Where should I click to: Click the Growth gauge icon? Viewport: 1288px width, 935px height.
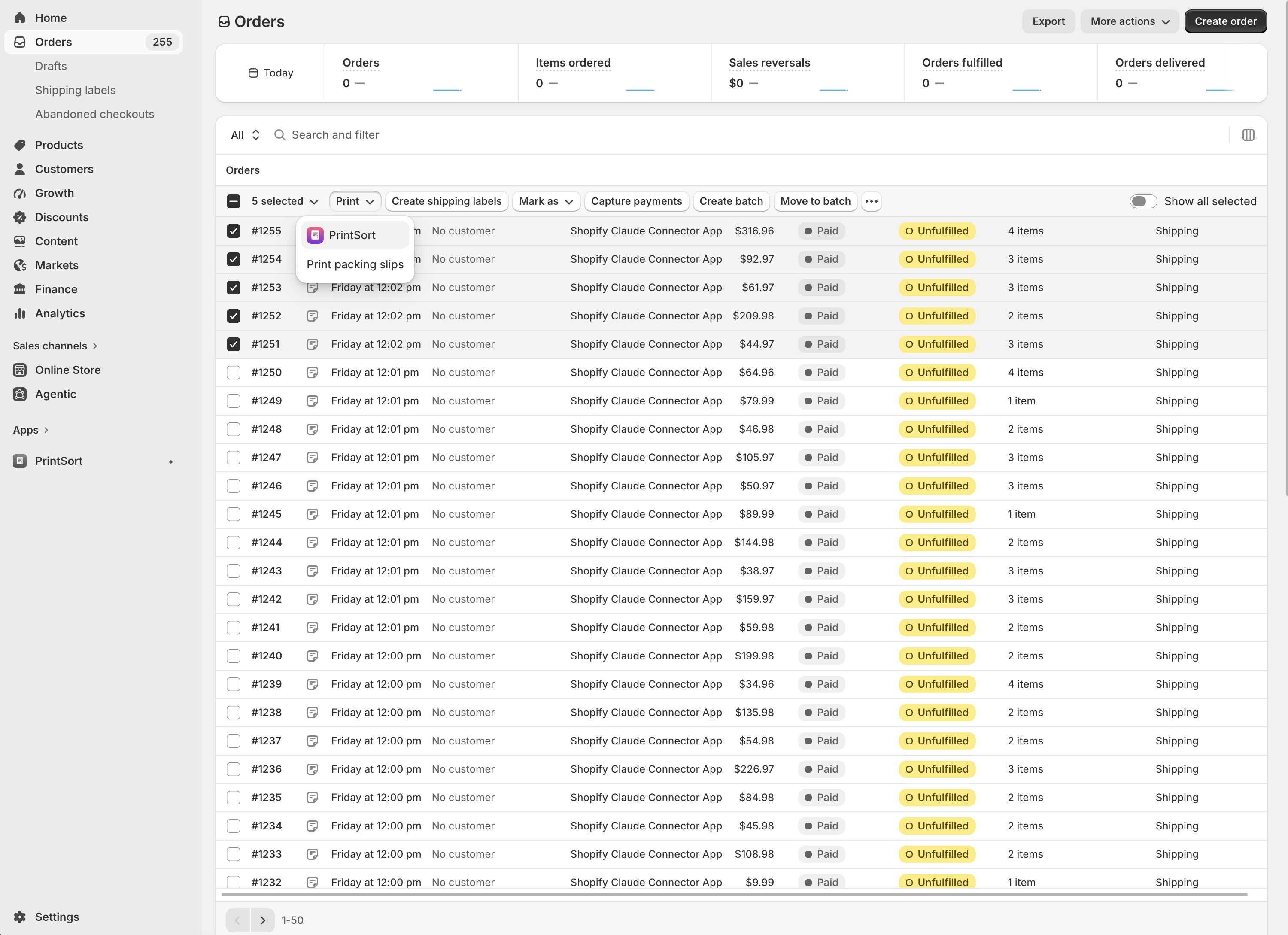(20, 193)
